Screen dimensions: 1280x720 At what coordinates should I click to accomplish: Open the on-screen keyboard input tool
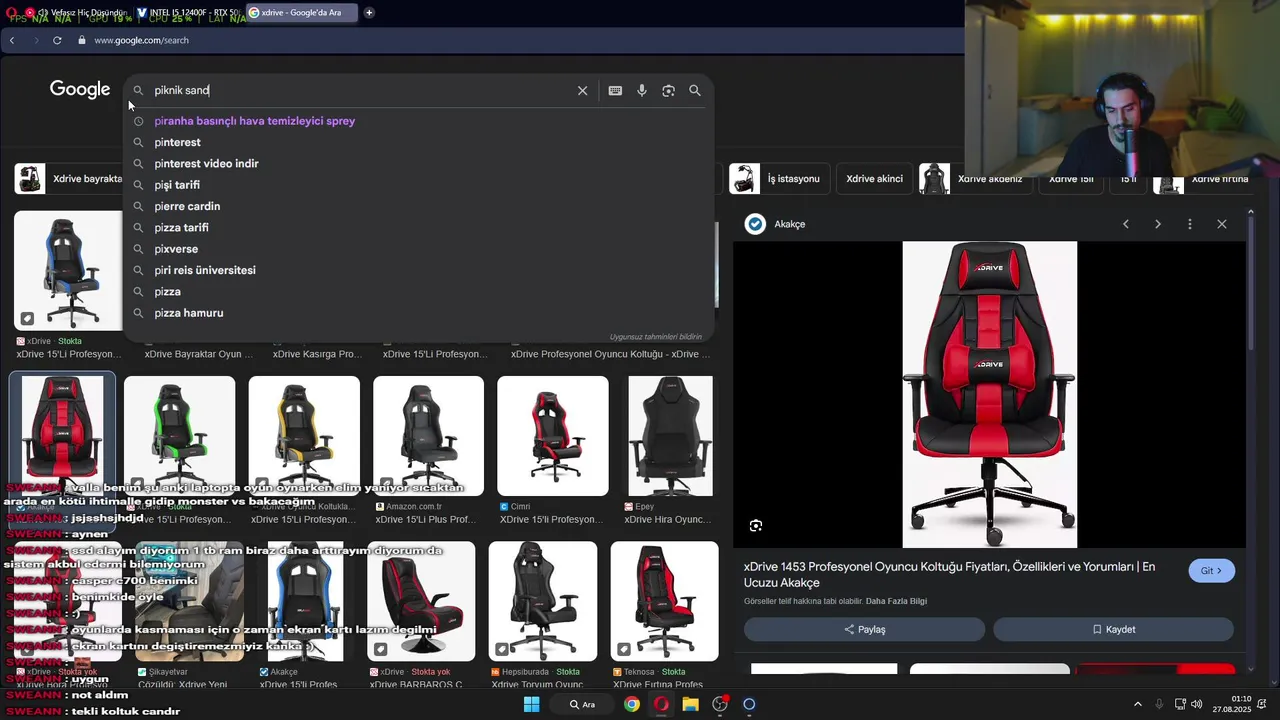coord(615,90)
